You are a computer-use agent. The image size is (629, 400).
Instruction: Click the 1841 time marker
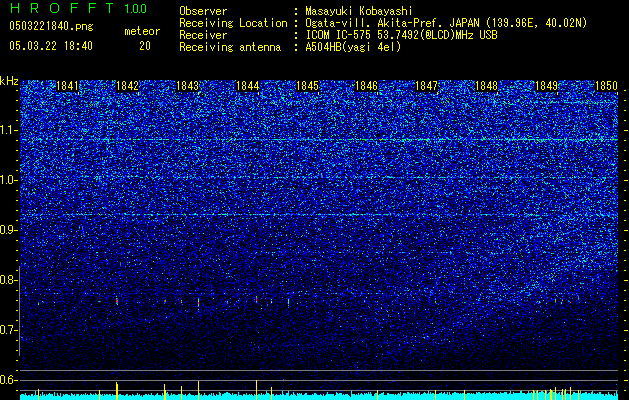[67, 86]
